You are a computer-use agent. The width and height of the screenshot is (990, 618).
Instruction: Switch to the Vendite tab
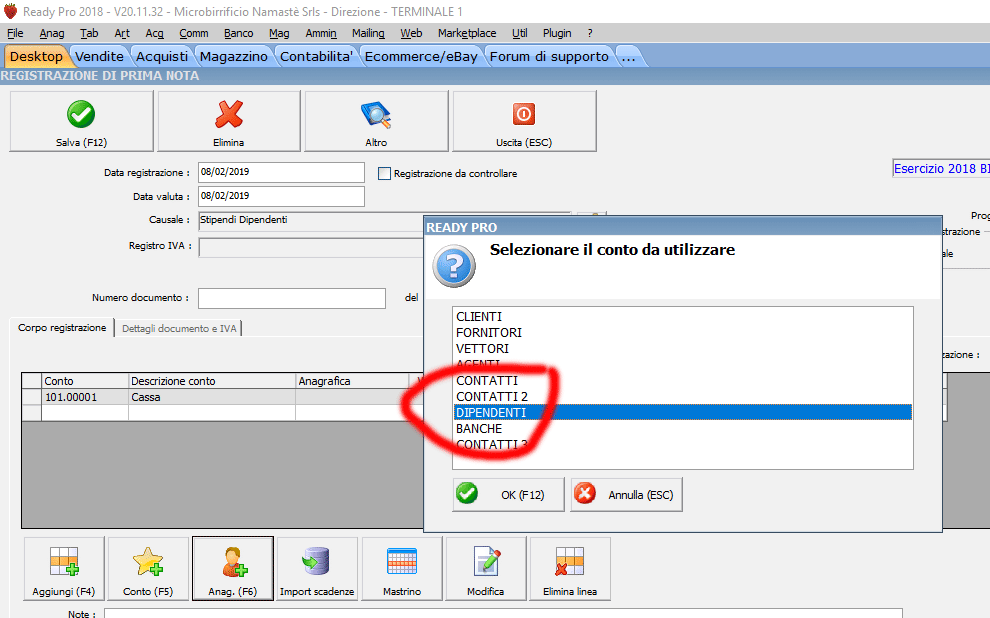click(99, 56)
